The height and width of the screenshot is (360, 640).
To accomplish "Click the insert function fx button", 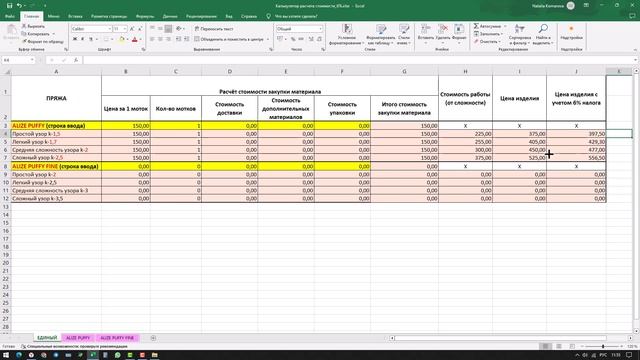I will coord(76,60).
